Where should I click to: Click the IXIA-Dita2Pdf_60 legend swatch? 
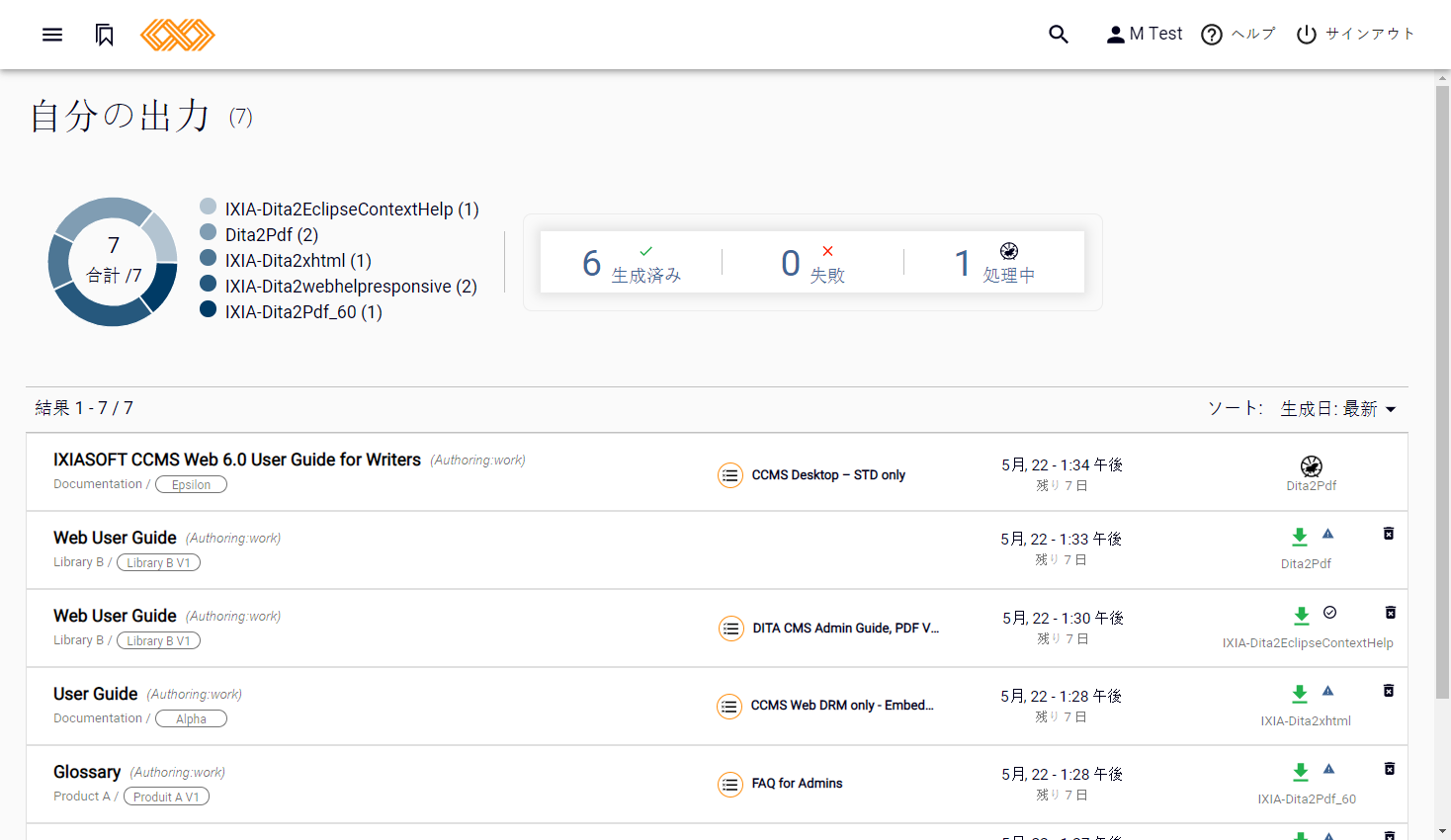click(209, 309)
